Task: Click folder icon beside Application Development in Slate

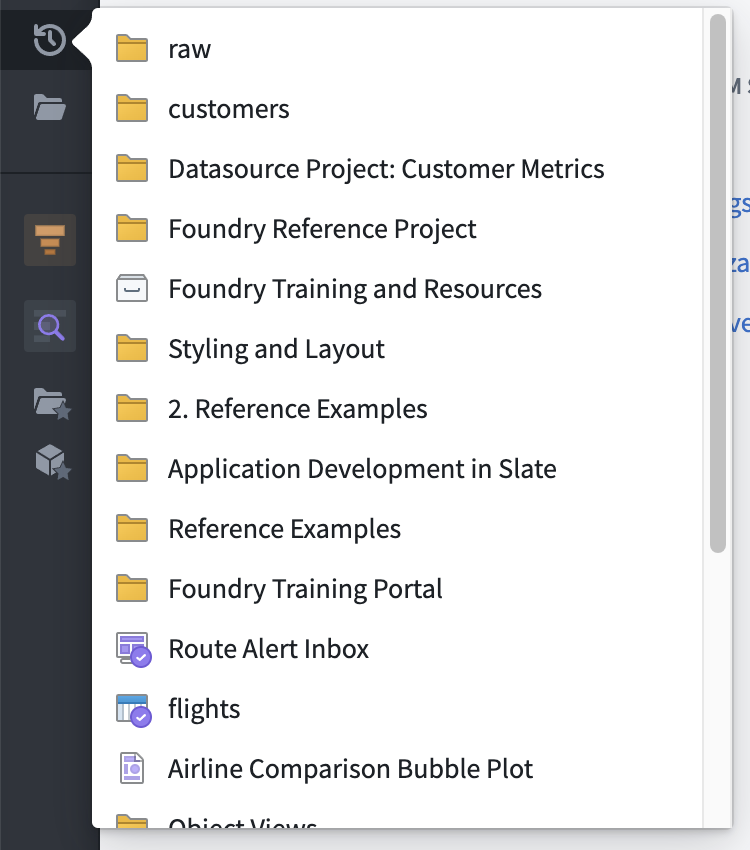Action: click(x=132, y=468)
